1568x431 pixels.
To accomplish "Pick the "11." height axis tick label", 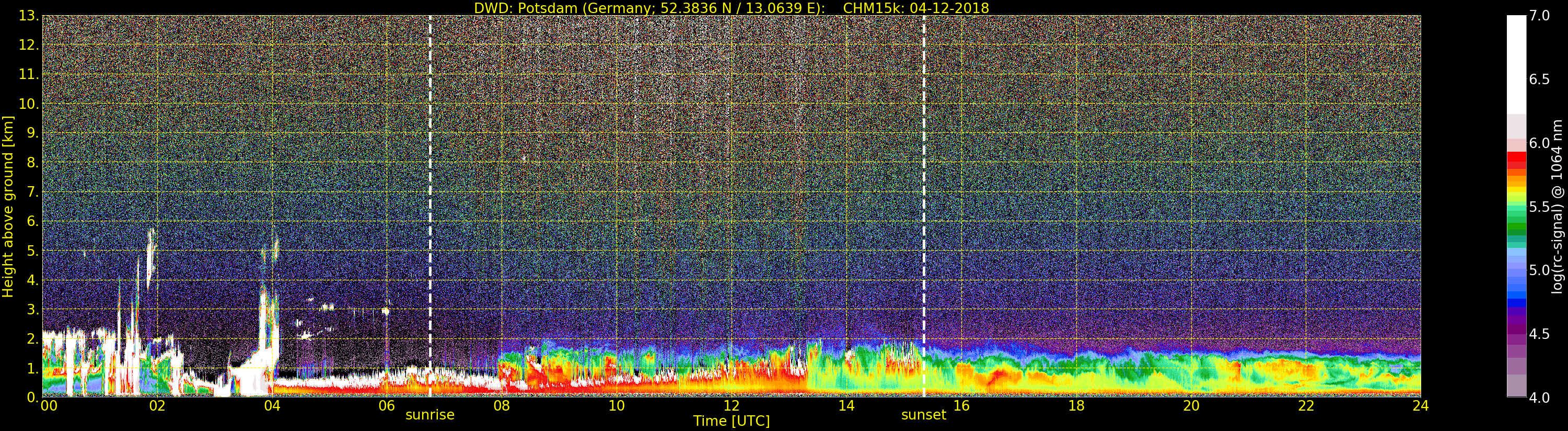I will point(29,74).
